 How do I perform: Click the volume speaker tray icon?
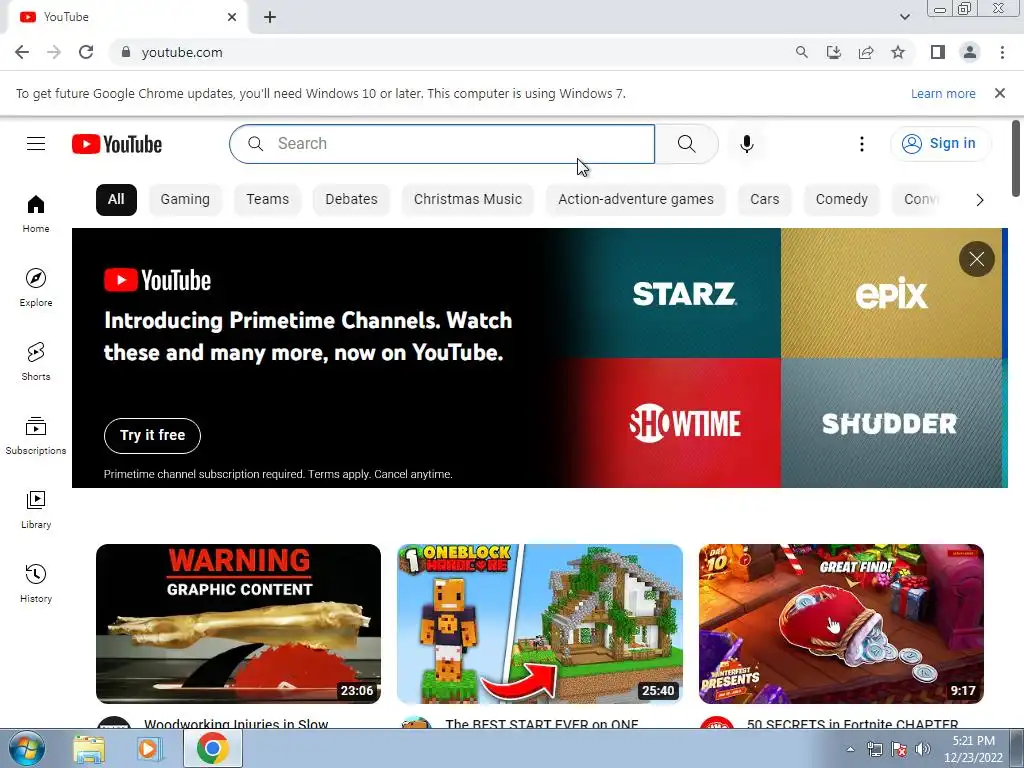[922, 749]
